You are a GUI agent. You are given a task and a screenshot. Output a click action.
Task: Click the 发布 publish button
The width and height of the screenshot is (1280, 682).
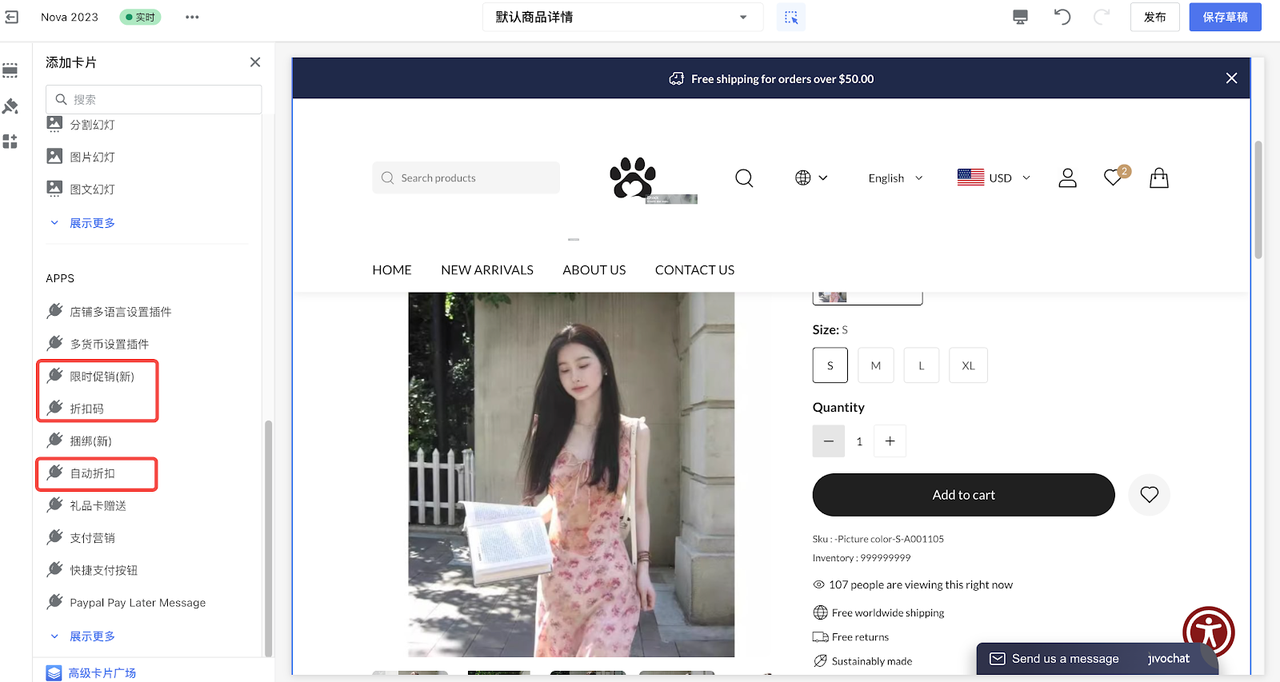1155,16
